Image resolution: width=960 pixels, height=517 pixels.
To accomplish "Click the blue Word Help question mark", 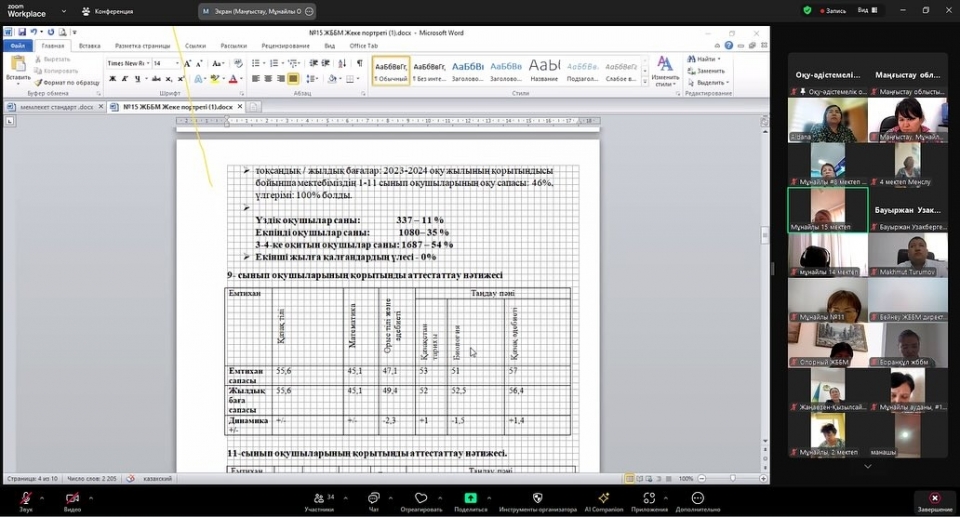I will point(729,45).
